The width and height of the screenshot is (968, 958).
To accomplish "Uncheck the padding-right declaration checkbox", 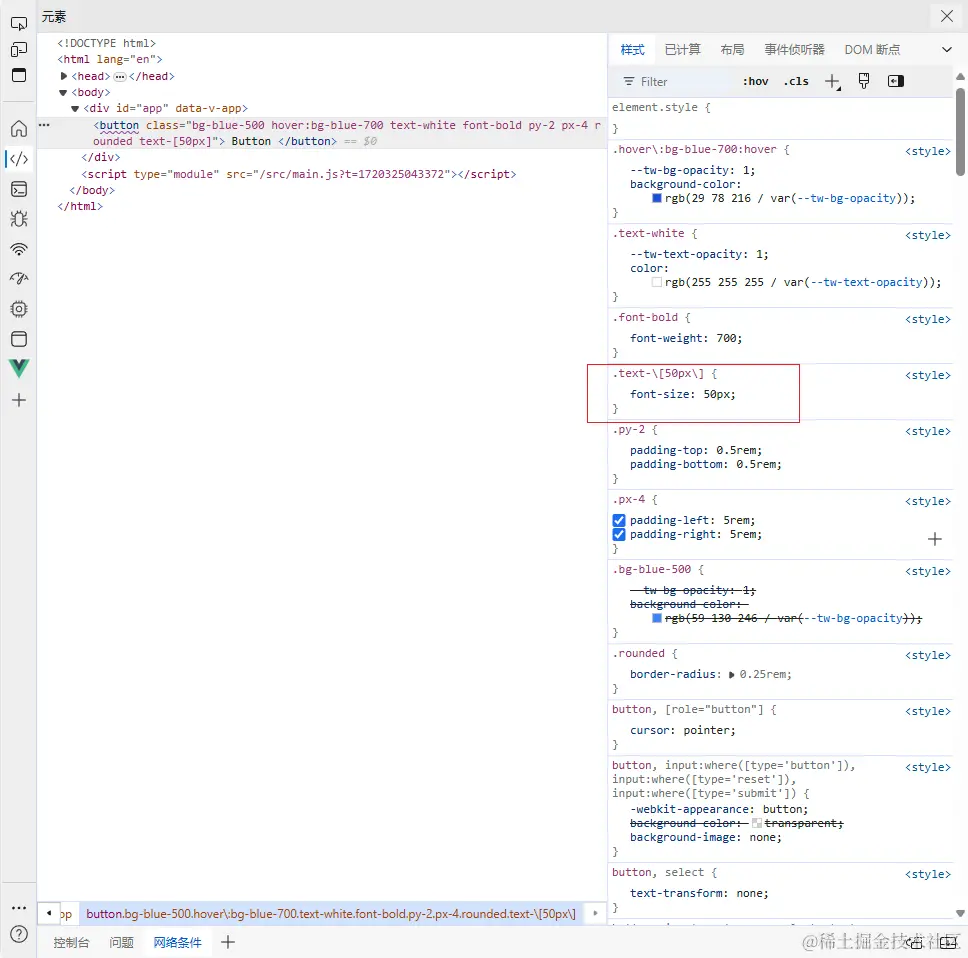I will click(x=619, y=535).
